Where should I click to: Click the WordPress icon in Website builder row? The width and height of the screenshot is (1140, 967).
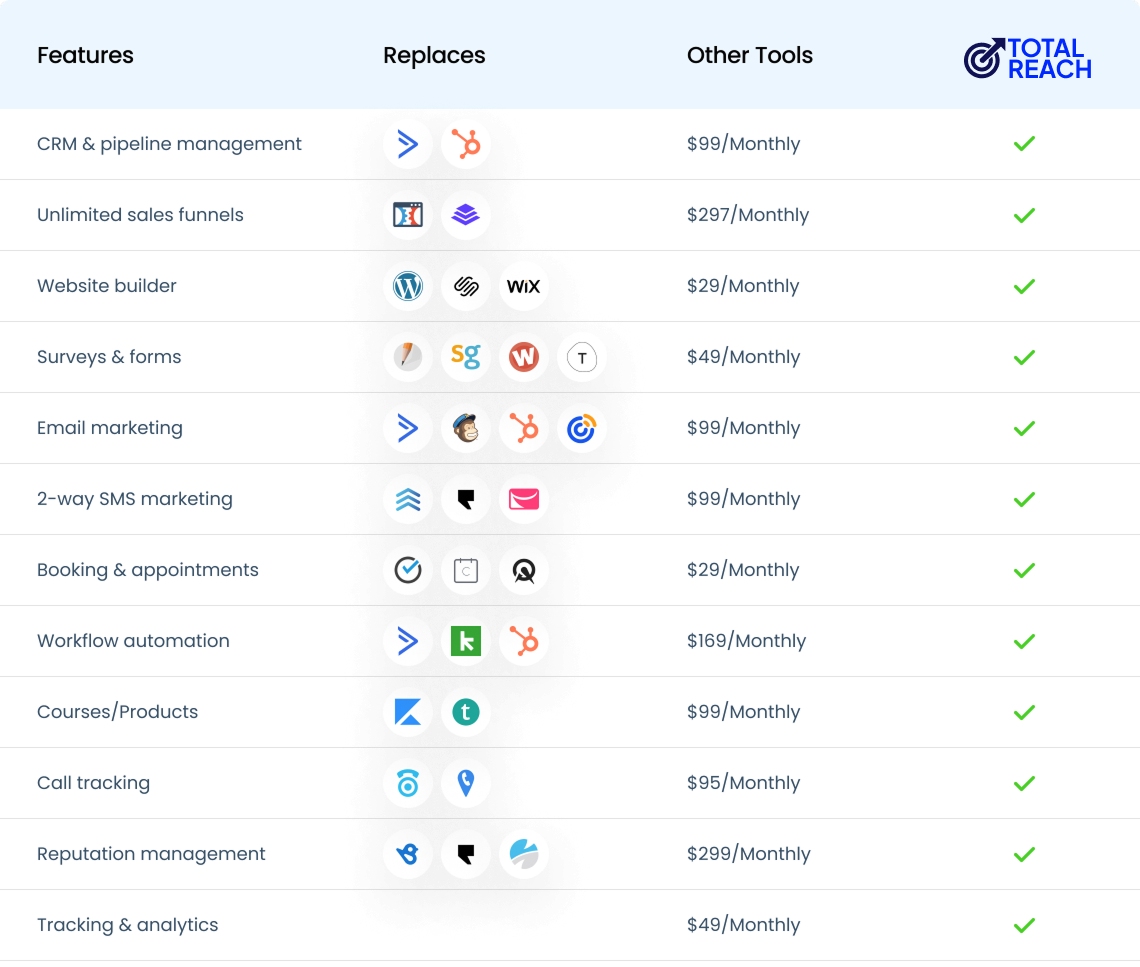pyautogui.click(x=408, y=287)
